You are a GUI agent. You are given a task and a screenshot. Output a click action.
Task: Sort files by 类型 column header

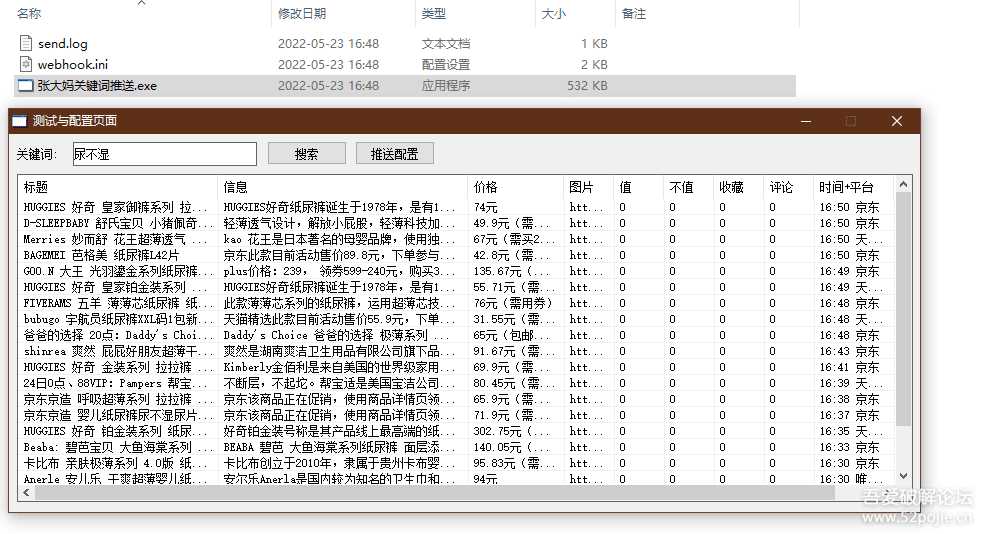(x=433, y=13)
